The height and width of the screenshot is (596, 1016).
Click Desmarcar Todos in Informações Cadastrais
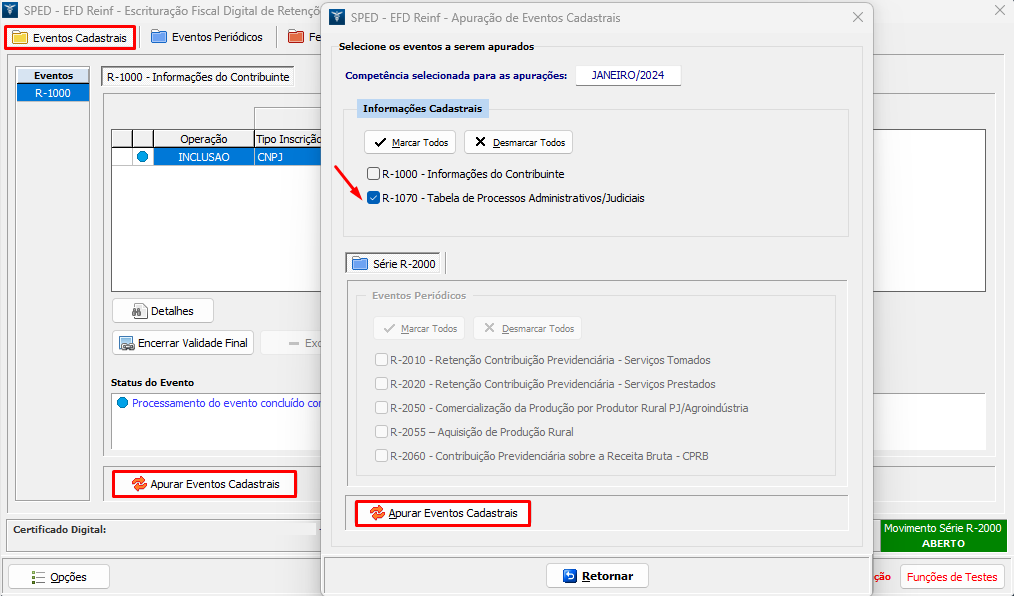pos(518,142)
